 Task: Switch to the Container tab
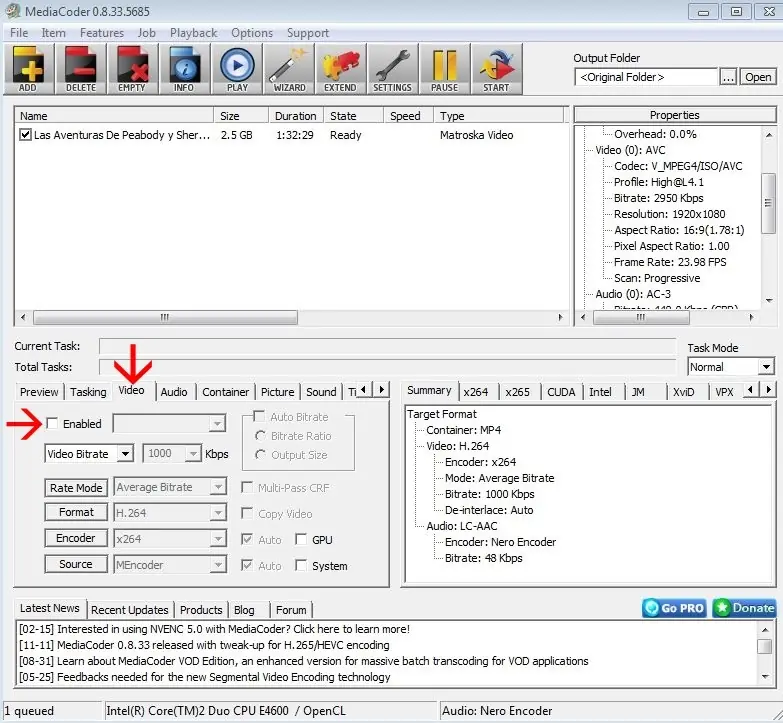(x=225, y=392)
